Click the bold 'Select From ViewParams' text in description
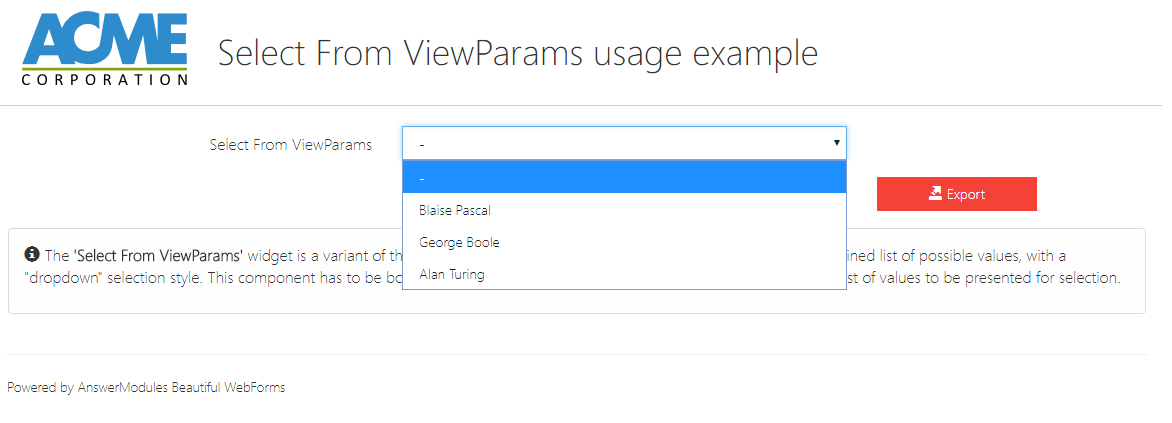Image resolution: width=1172 pixels, height=423 pixels. (160, 256)
